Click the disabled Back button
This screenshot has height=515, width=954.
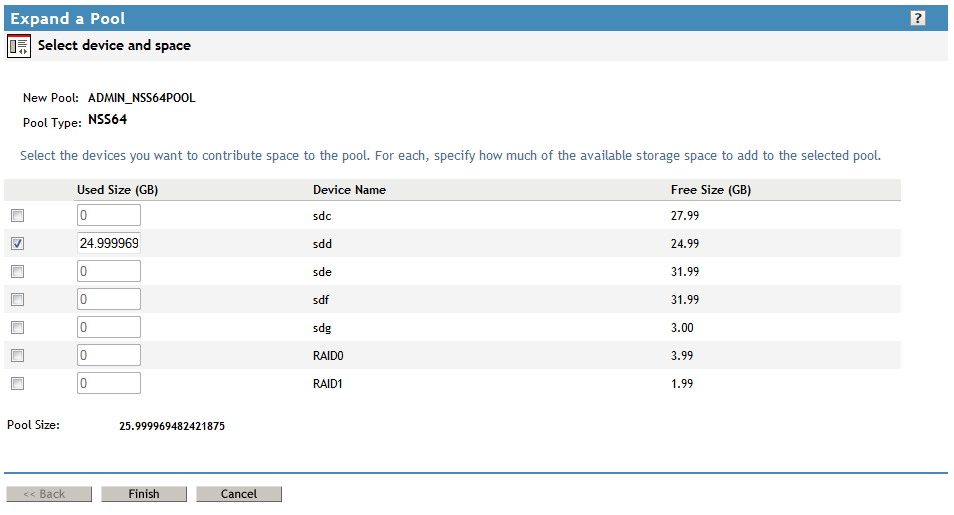[x=49, y=494]
